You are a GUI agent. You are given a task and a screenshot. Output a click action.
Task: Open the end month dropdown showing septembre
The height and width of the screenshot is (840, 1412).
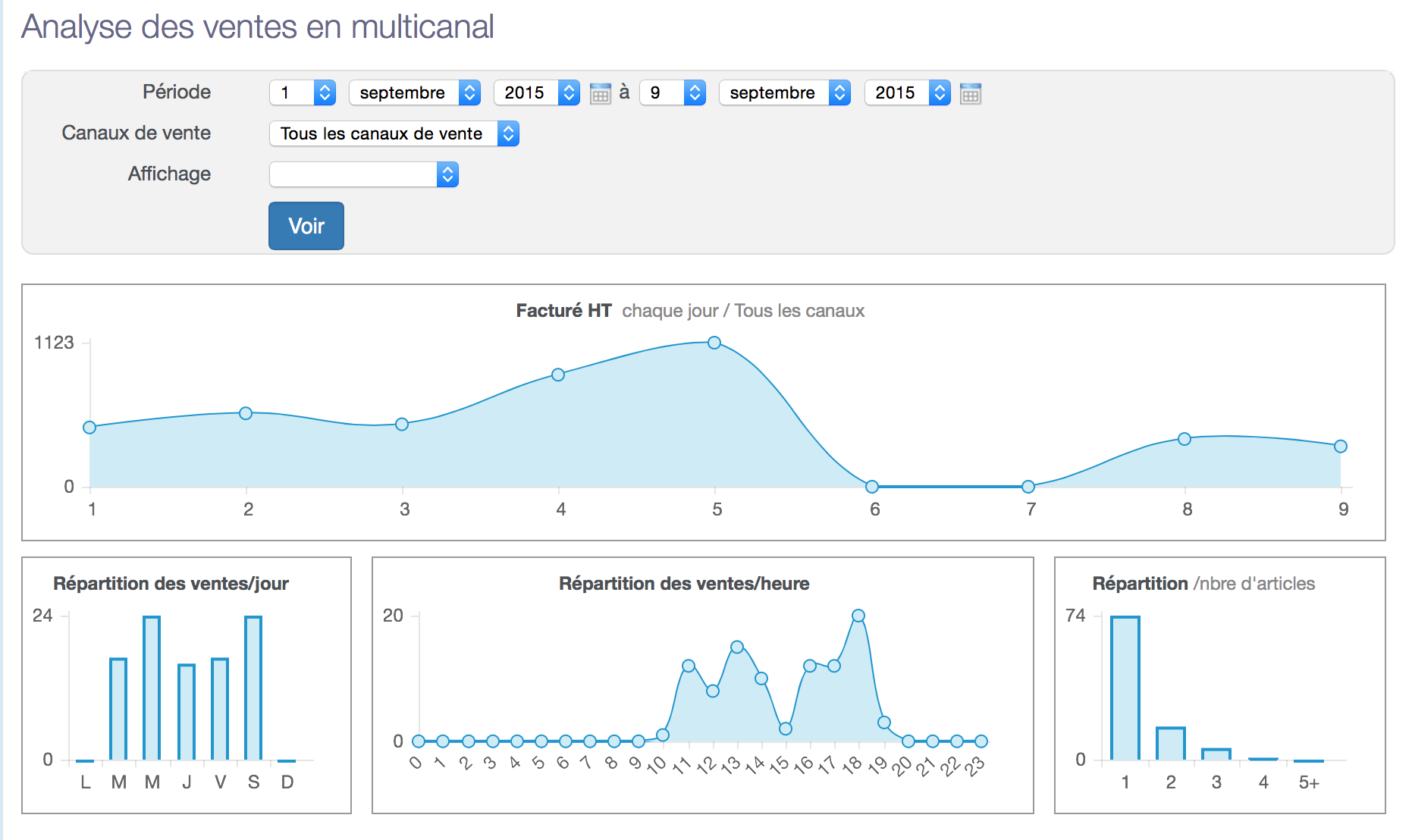click(x=785, y=92)
